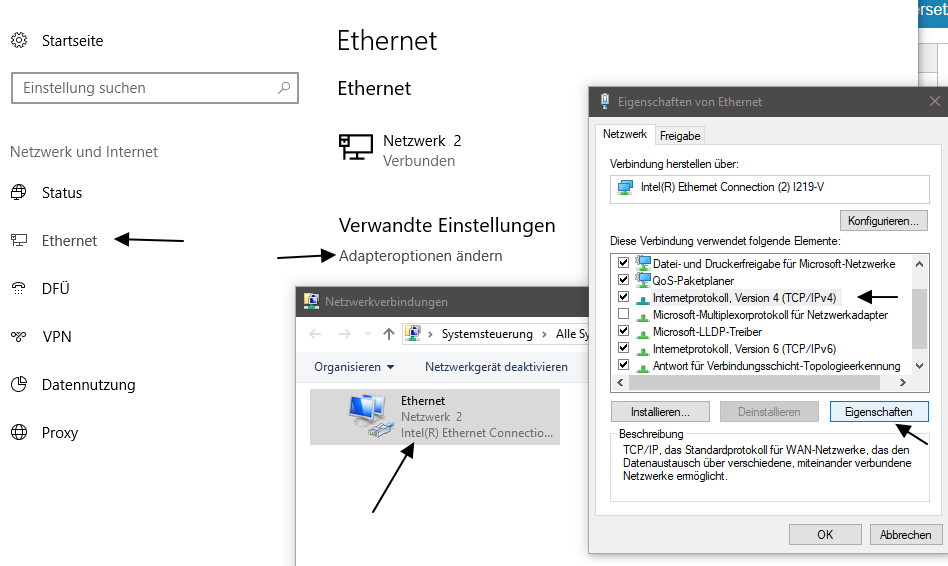Open the Organisieren dropdown menu

354,366
